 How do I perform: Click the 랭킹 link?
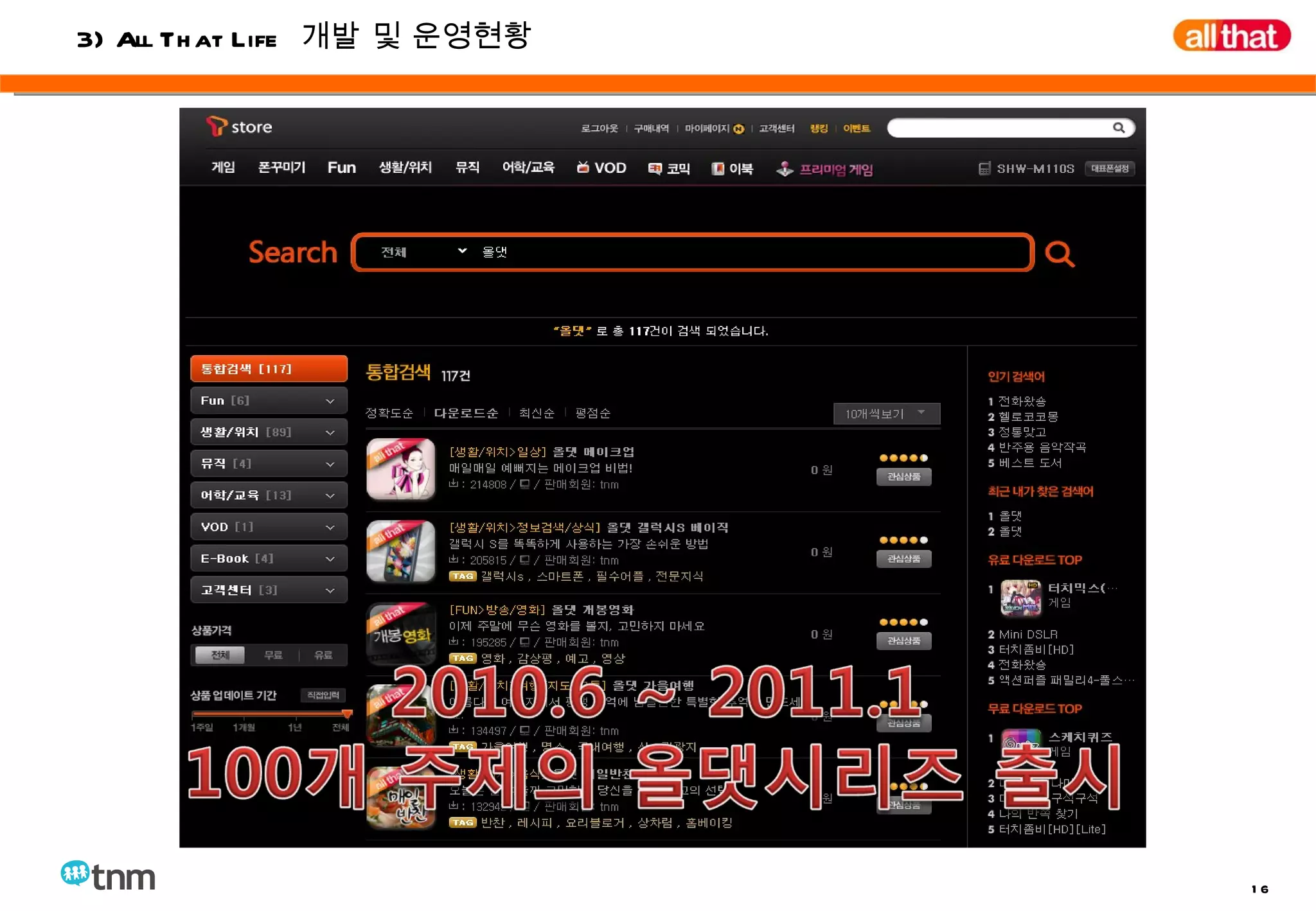(819, 128)
